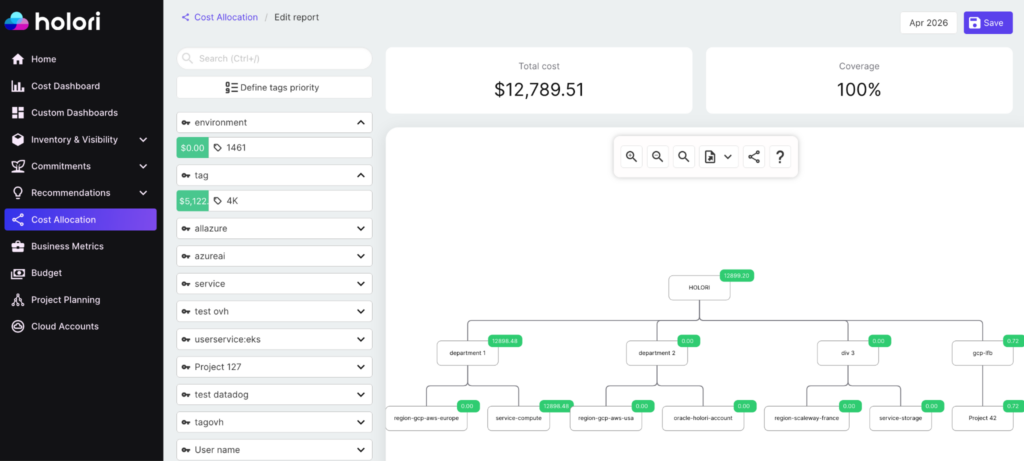1024x461 pixels.
Task: Expand the Project 127 tag group
Action: point(360,367)
